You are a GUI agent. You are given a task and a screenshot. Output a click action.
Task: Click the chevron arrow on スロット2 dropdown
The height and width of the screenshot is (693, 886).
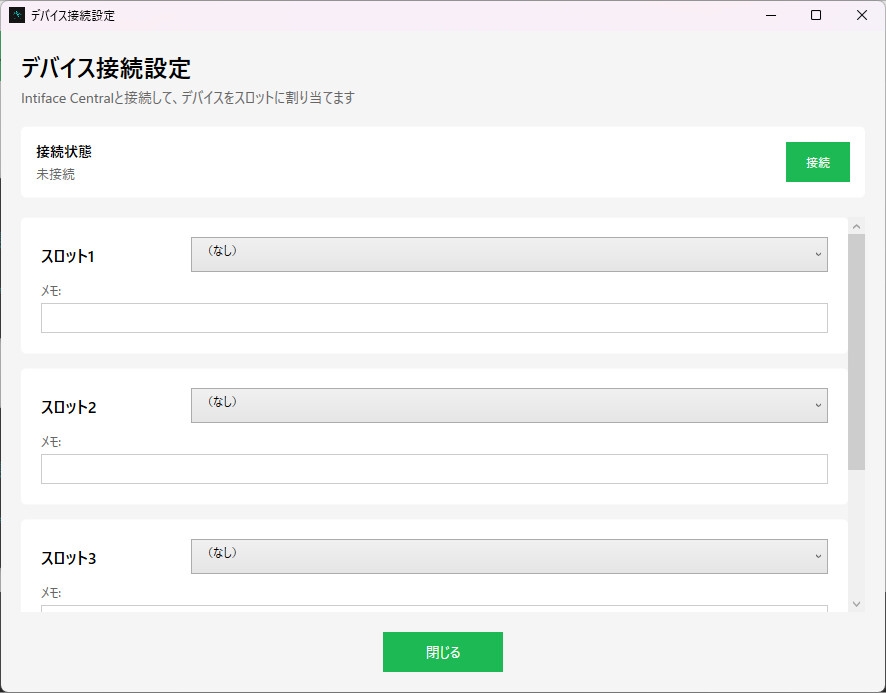point(818,405)
